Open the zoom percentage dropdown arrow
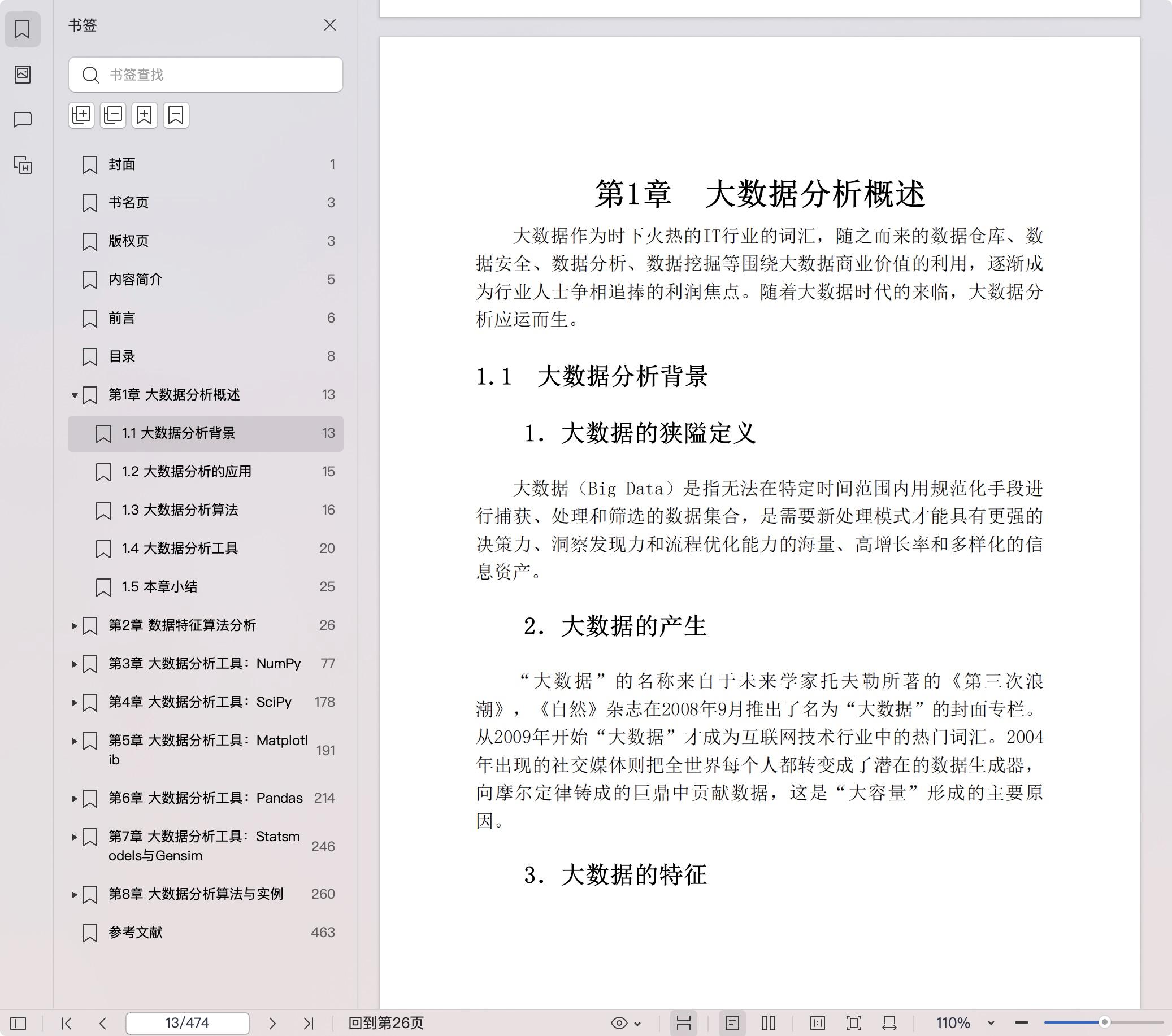 (991, 1023)
